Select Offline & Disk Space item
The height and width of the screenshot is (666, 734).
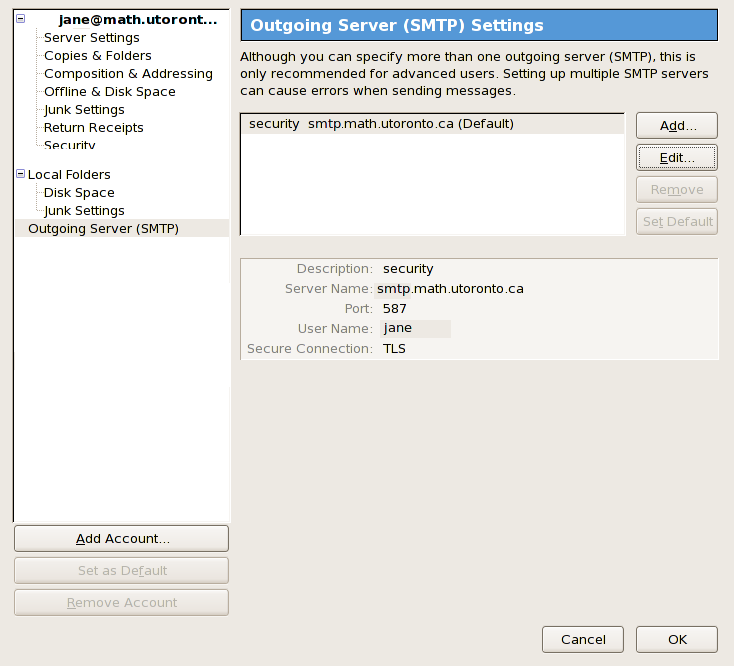tap(110, 92)
